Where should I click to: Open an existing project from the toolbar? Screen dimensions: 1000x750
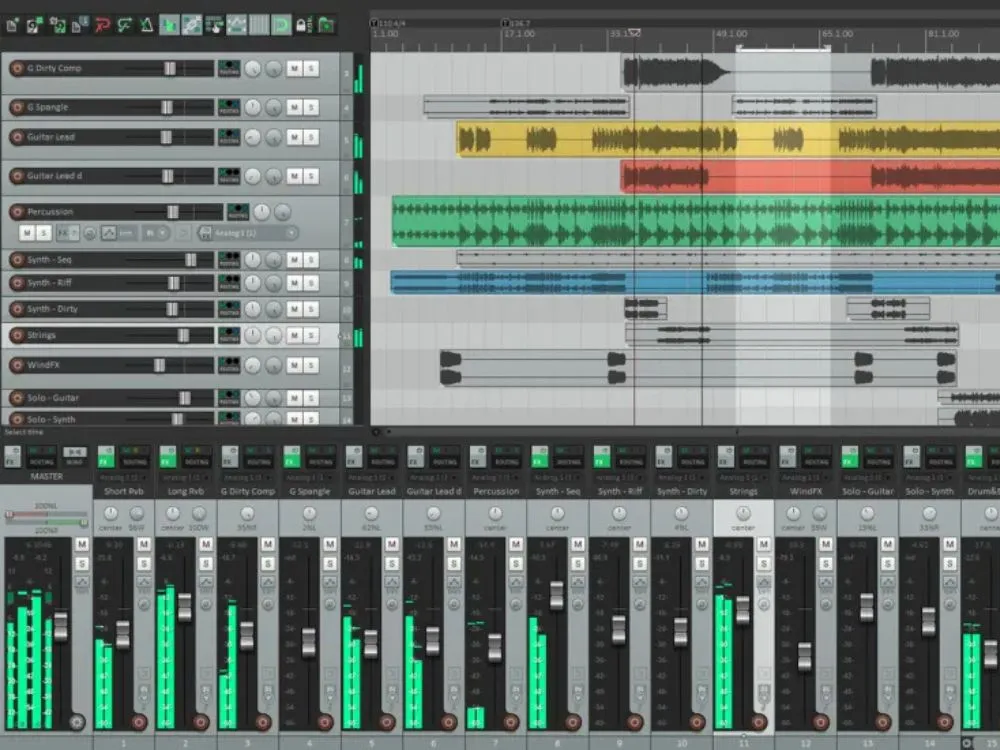click(32, 25)
